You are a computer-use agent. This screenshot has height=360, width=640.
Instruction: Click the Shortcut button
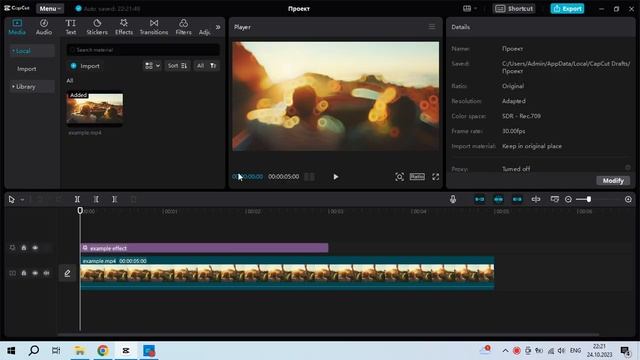(x=514, y=9)
